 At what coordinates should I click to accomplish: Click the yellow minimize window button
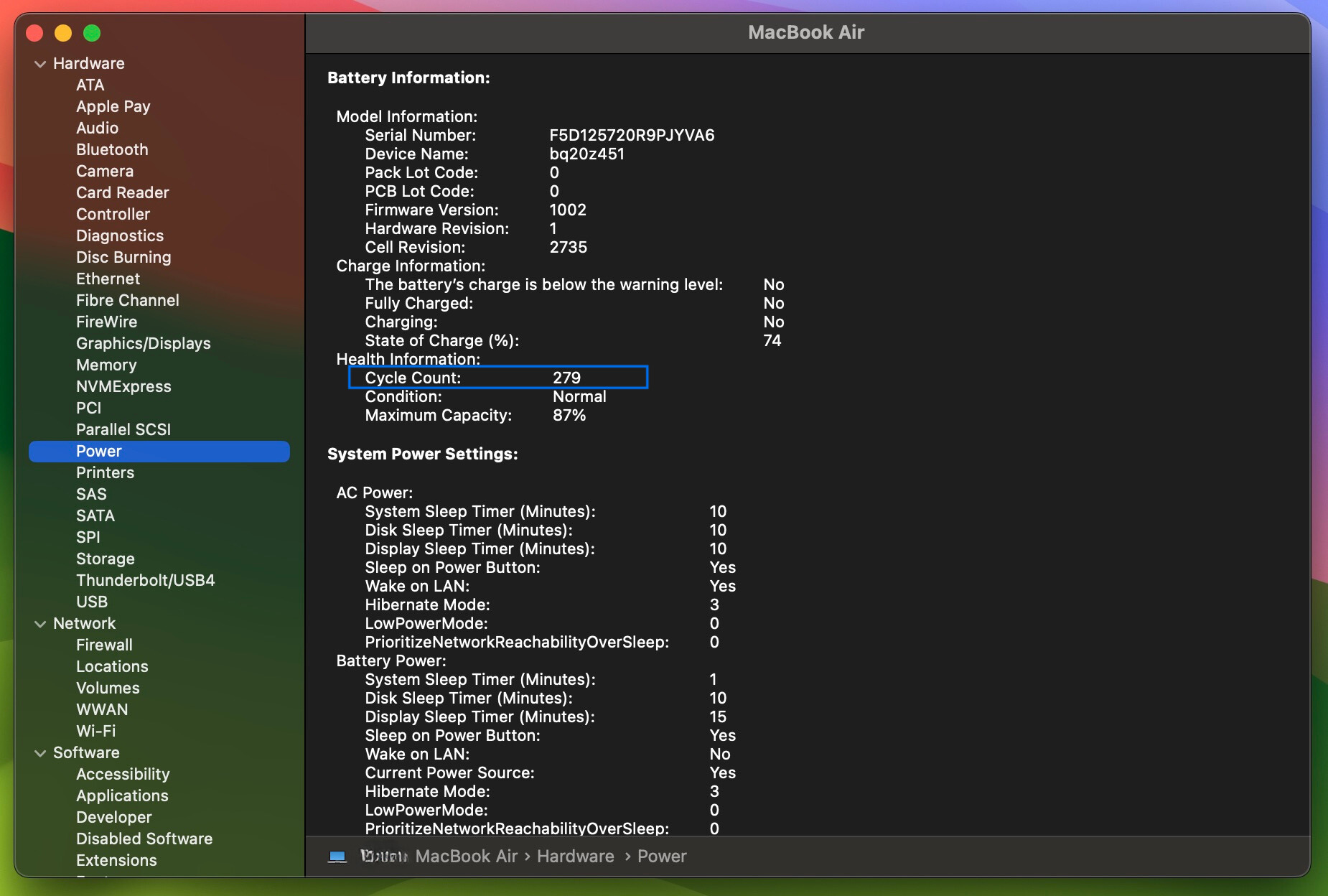click(63, 33)
